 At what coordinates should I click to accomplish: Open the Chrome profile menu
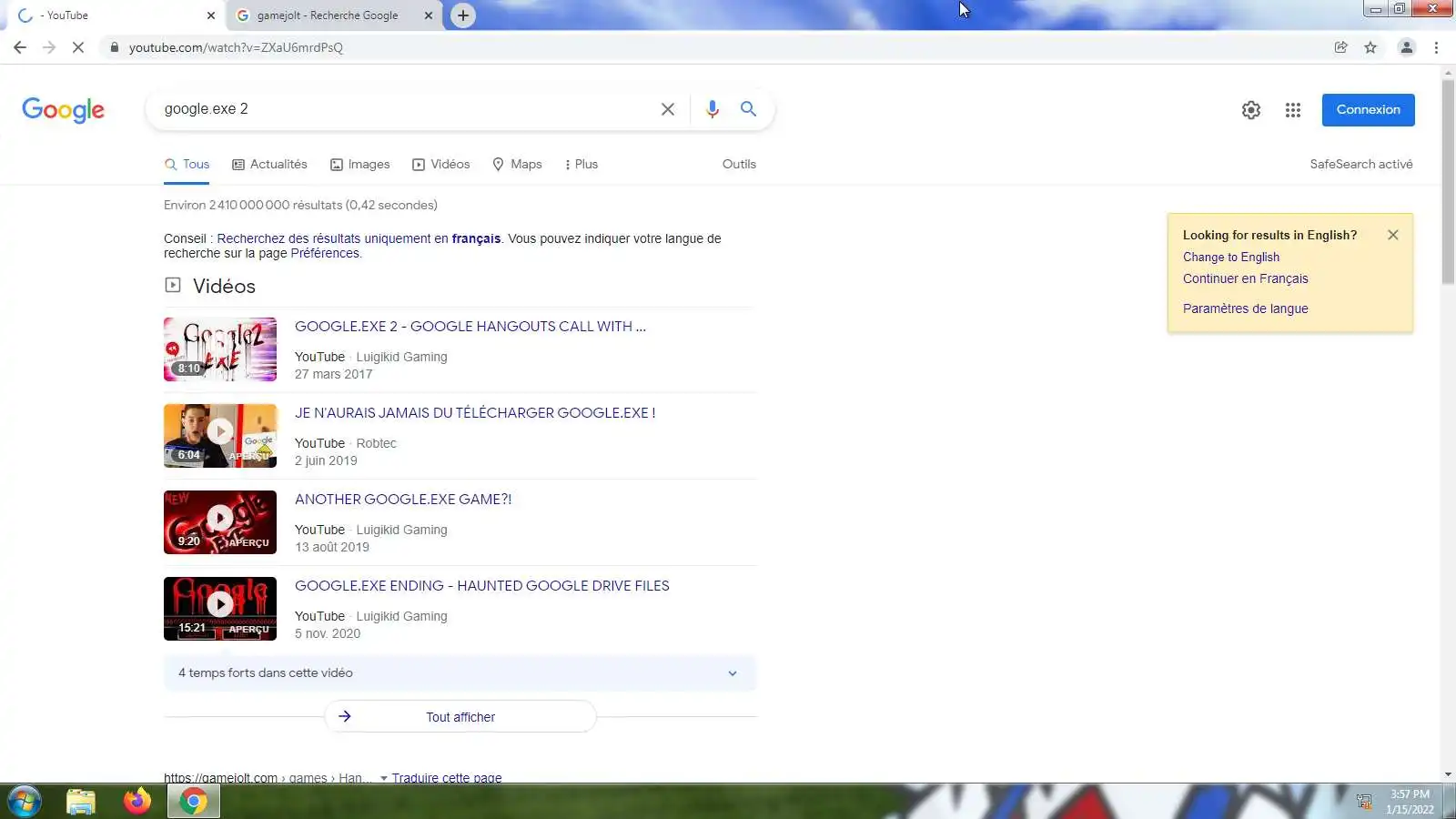point(1407,47)
